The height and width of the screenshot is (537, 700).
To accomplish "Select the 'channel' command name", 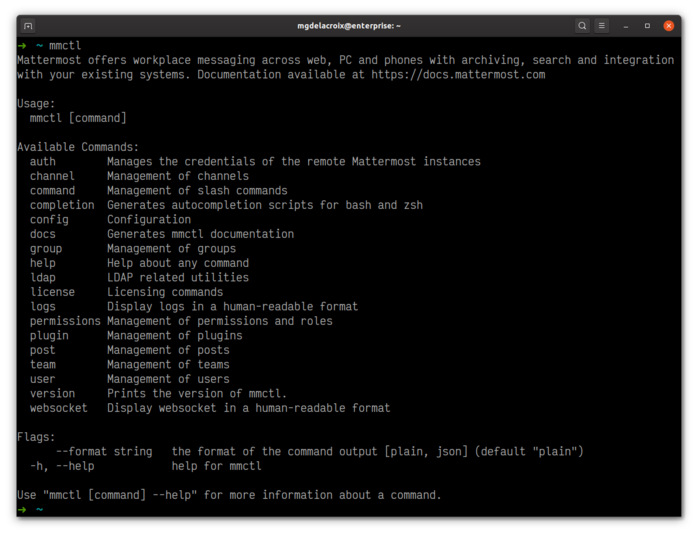I will pyautogui.click(x=52, y=176).
